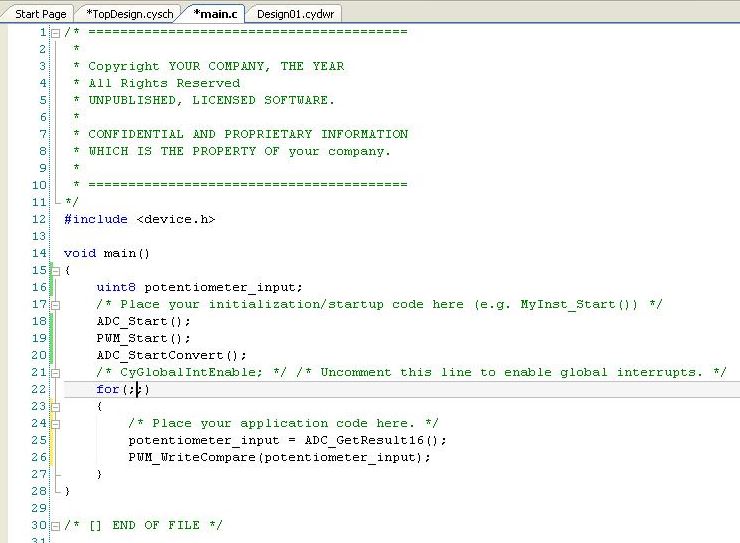This screenshot has width=740, height=543.
Task: Select the *main.c editor tab
Action: coord(217,14)
